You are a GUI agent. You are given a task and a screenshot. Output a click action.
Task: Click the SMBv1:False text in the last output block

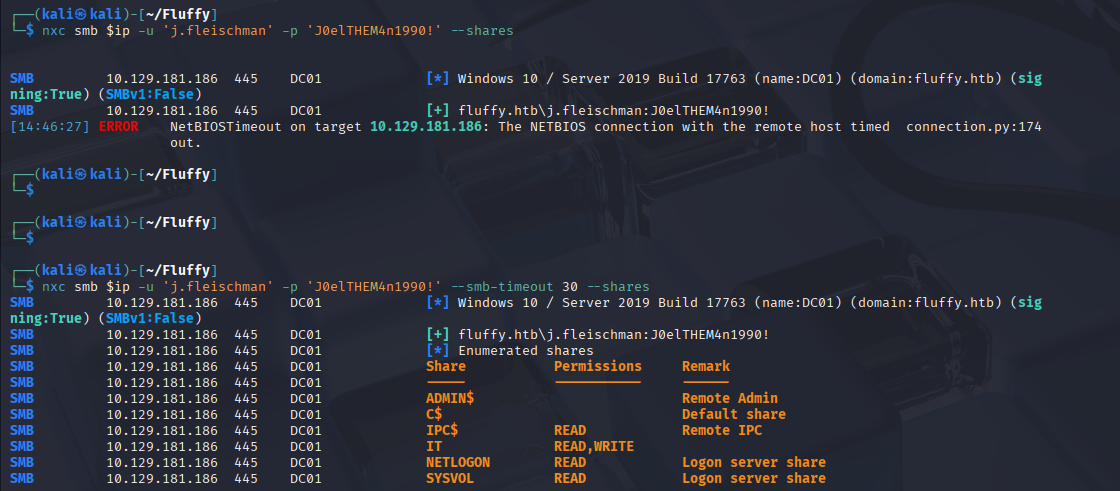[x=150, y=317]
